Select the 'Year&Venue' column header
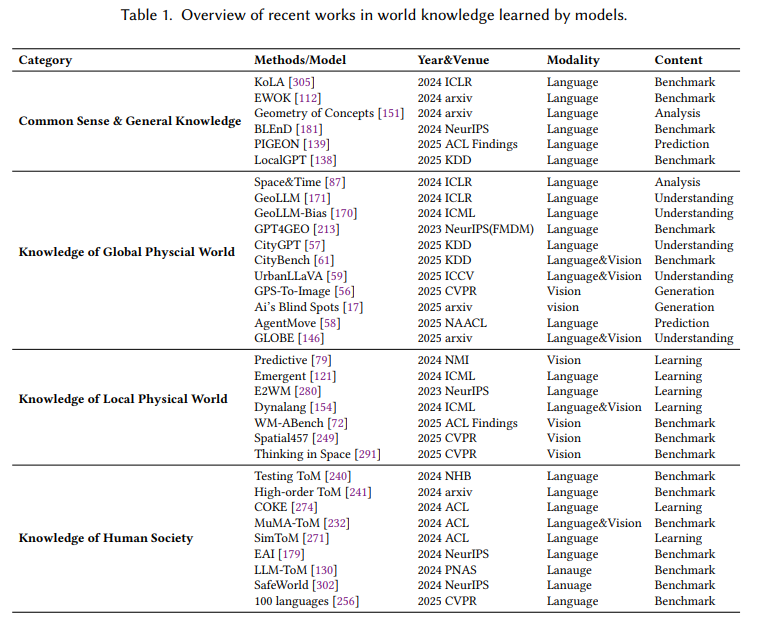The height and width of the screenshot is (620, 769). [453, 60]
